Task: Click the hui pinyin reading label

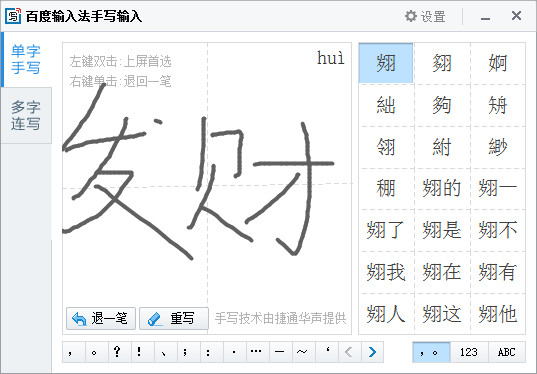Action: 330,58
